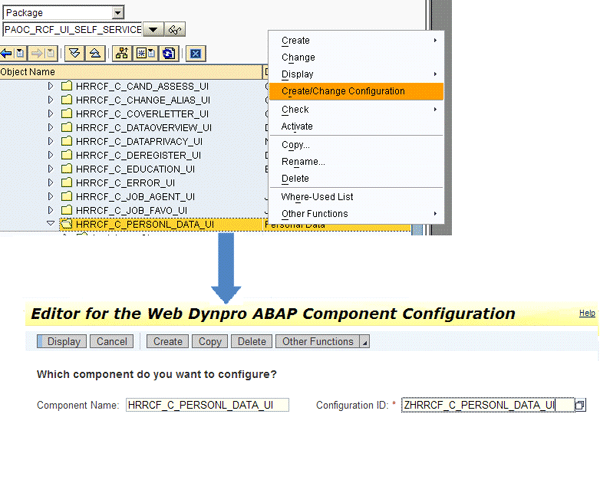The height and width of the screenshot is (493, 600).
Task: Click the glasses display icon beside package name
Action: pos(176,30)
